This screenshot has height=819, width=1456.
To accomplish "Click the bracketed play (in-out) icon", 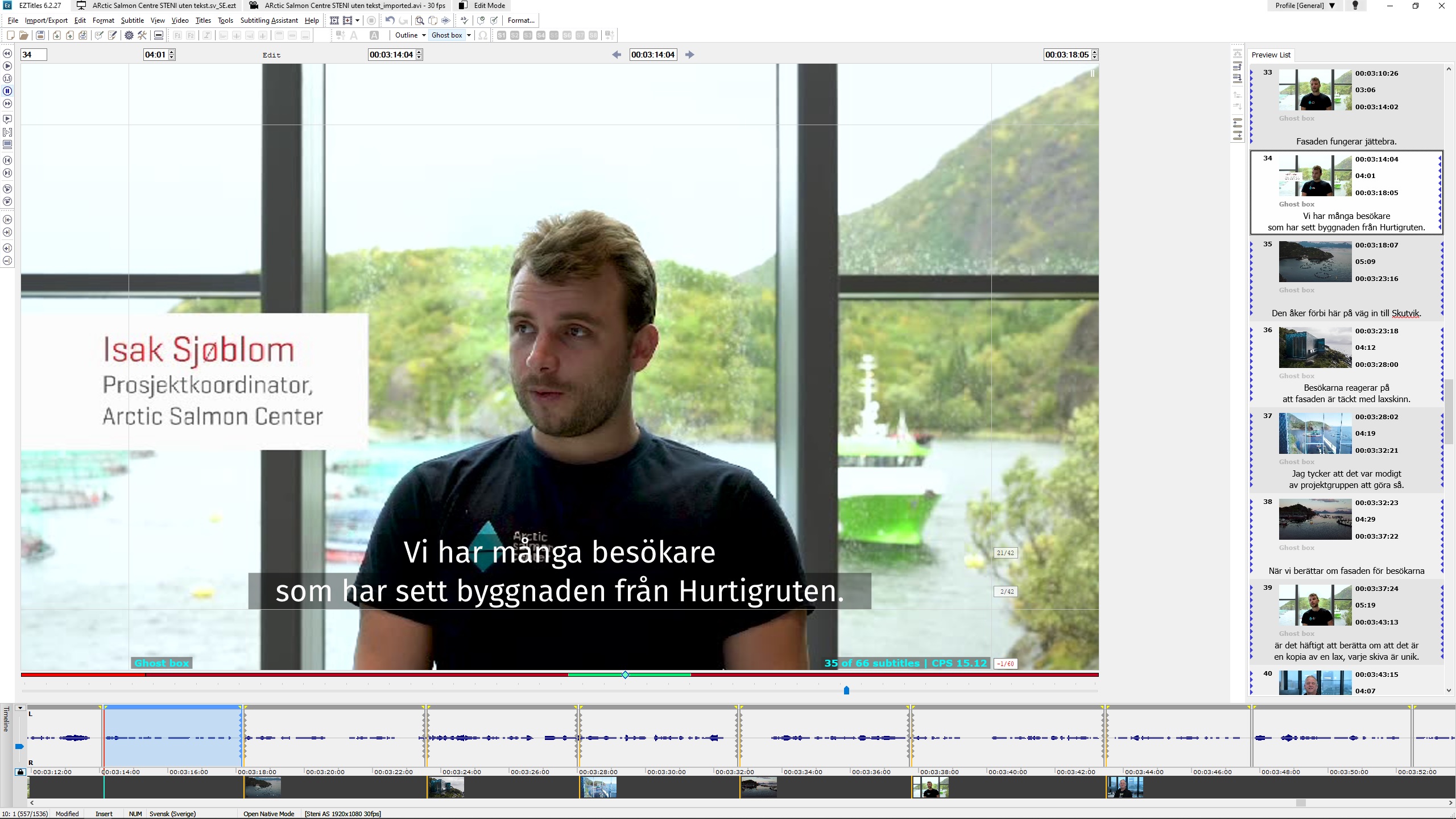I will tap(7, 132).
